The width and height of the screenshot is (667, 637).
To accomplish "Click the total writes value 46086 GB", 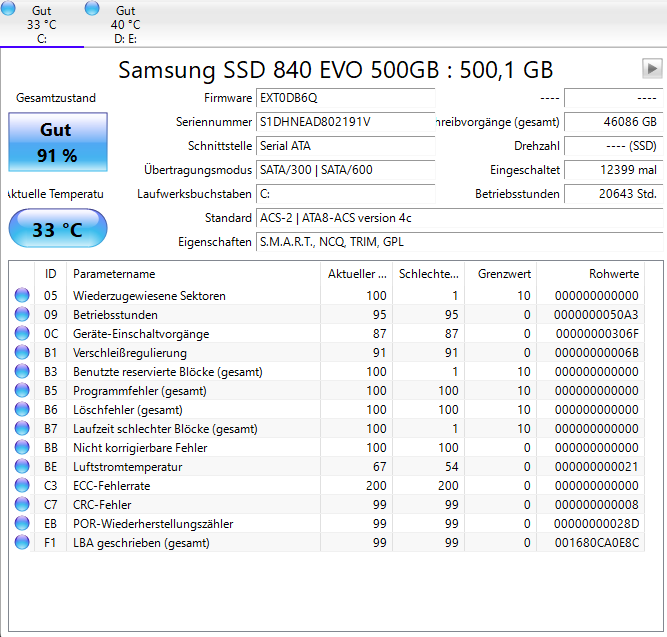I will click(613, 122).
